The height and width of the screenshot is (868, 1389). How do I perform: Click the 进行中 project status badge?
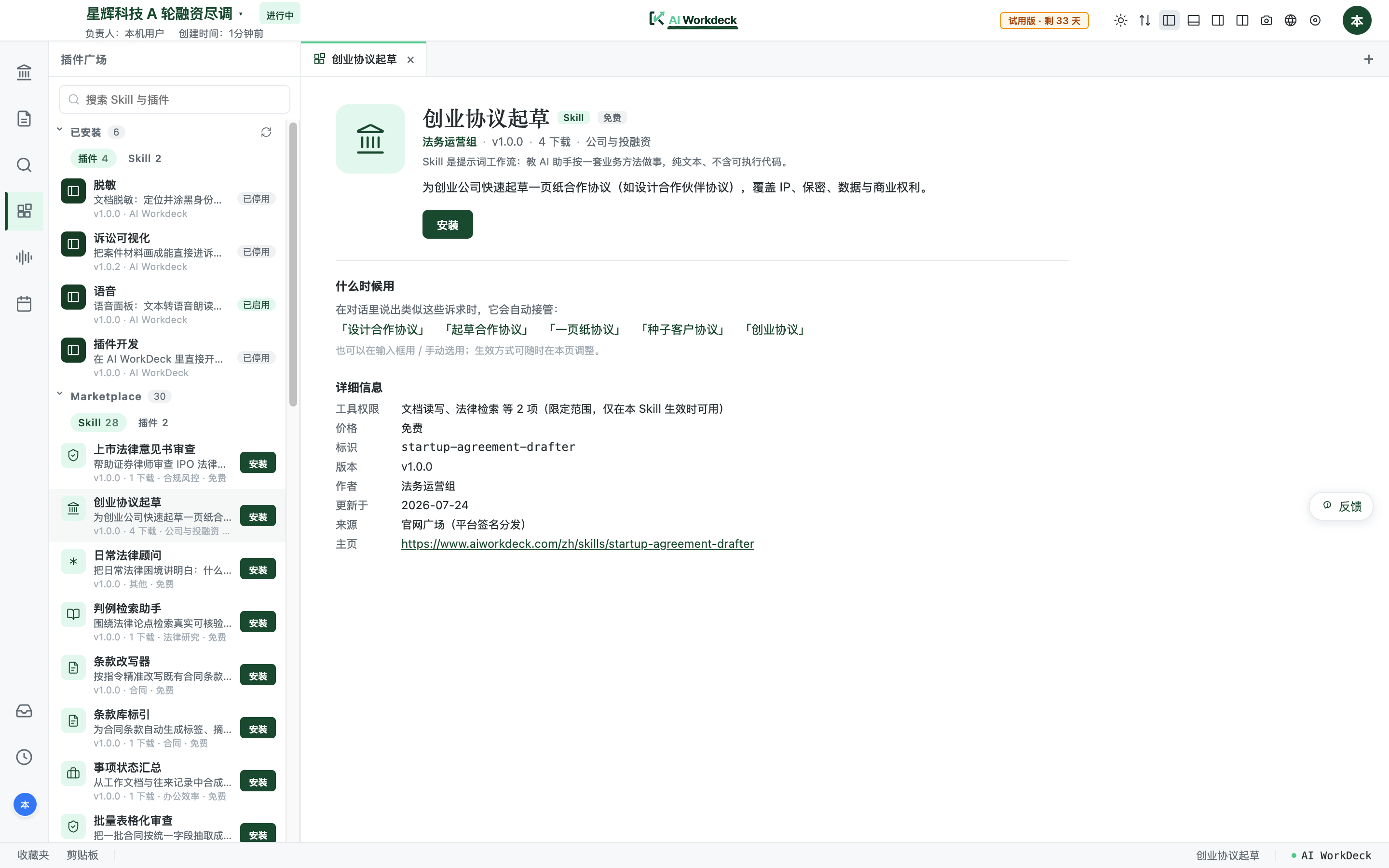pos(280,15)
